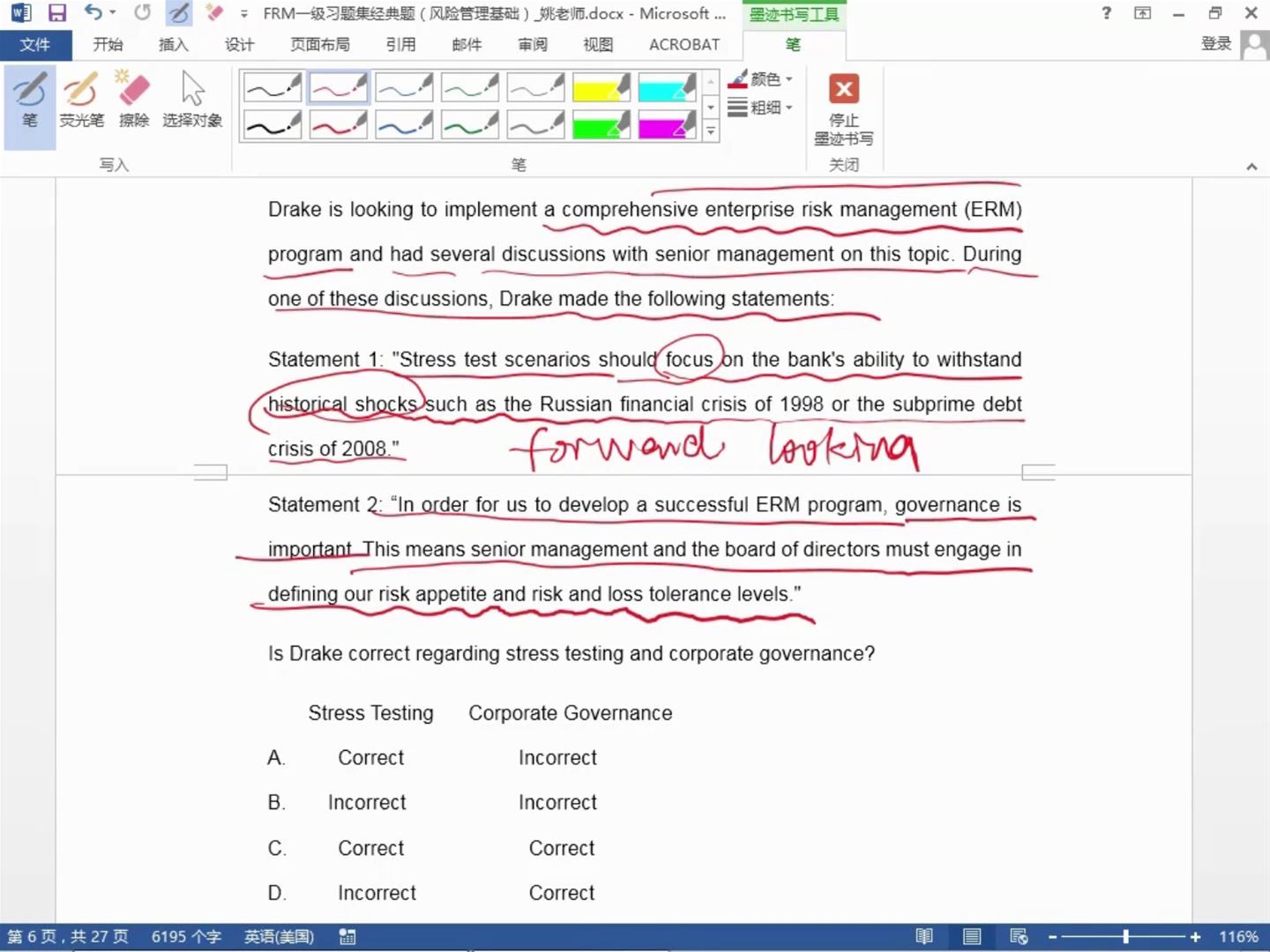The width and height of the screenshot is (1270, 952).
Task: Choose the red pen in top row
Action: (x=339, y=88)
